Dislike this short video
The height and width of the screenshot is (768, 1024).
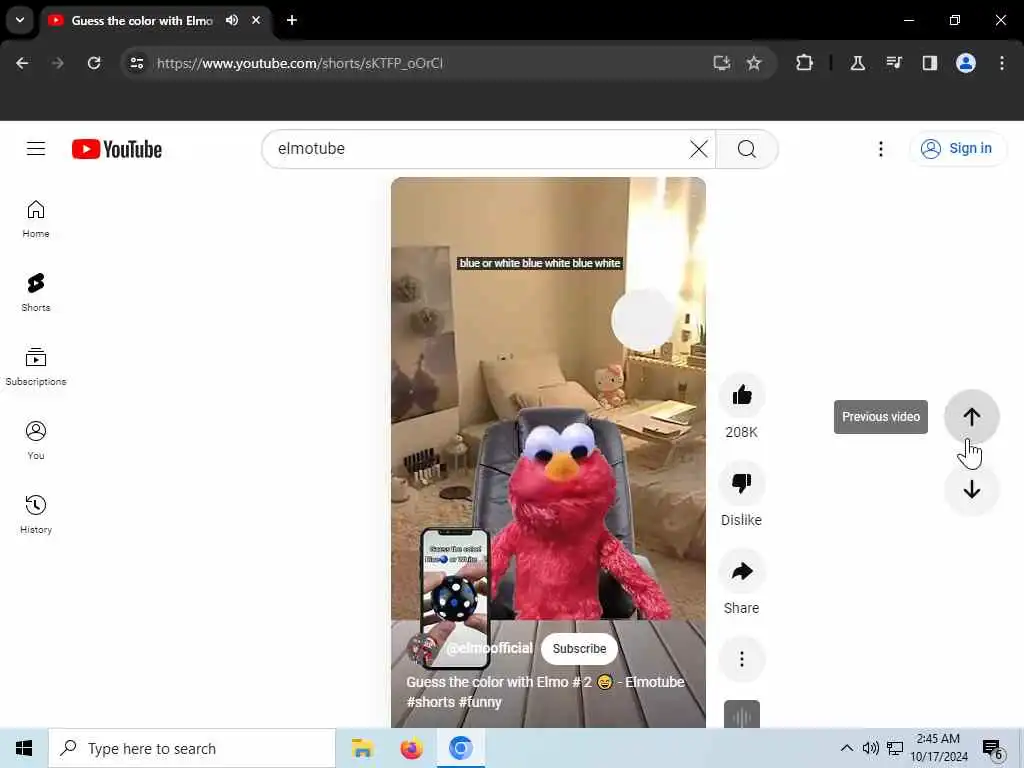coord(742,483)
